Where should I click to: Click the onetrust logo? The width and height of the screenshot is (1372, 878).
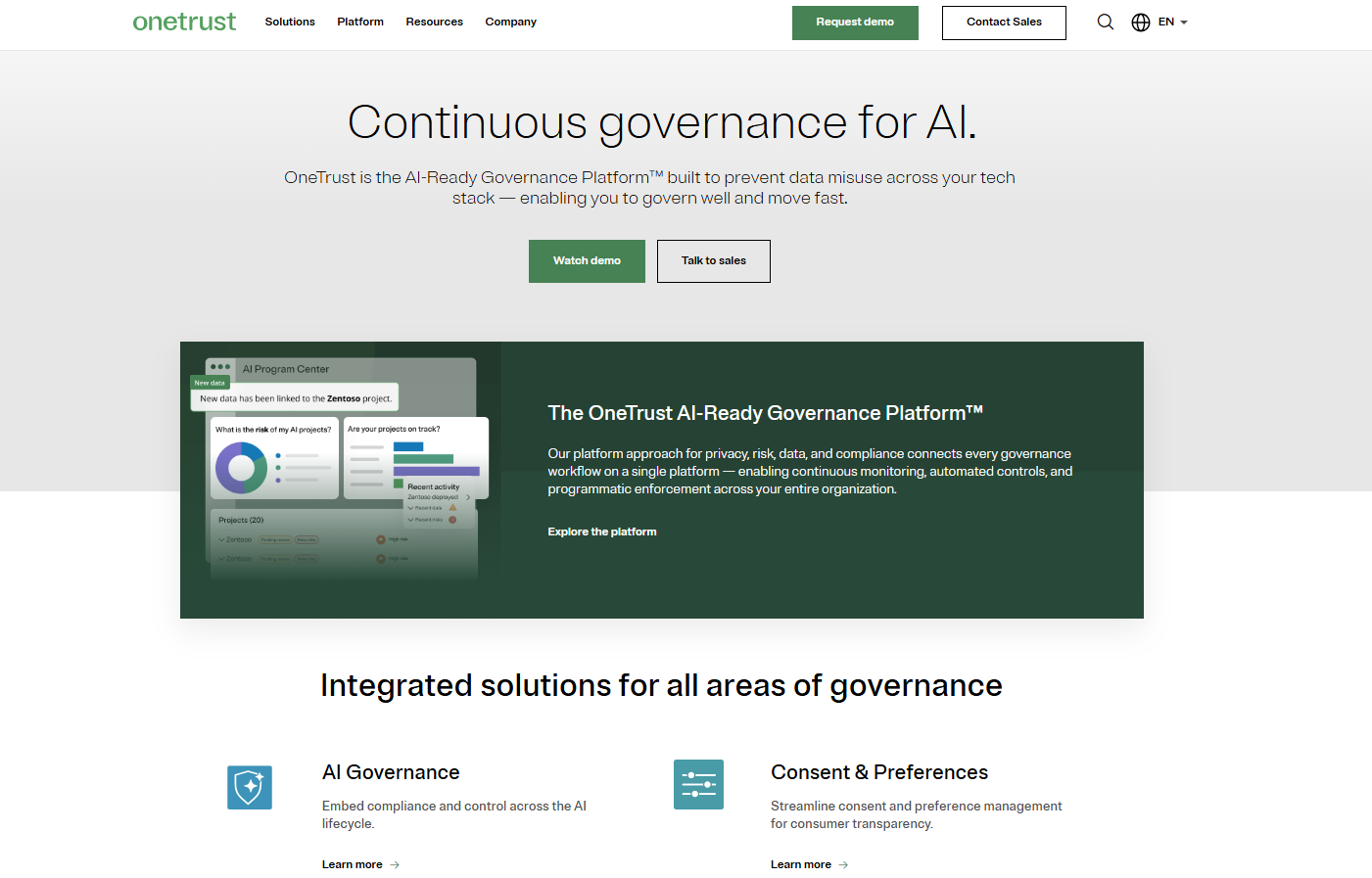(x=184, y=22)
